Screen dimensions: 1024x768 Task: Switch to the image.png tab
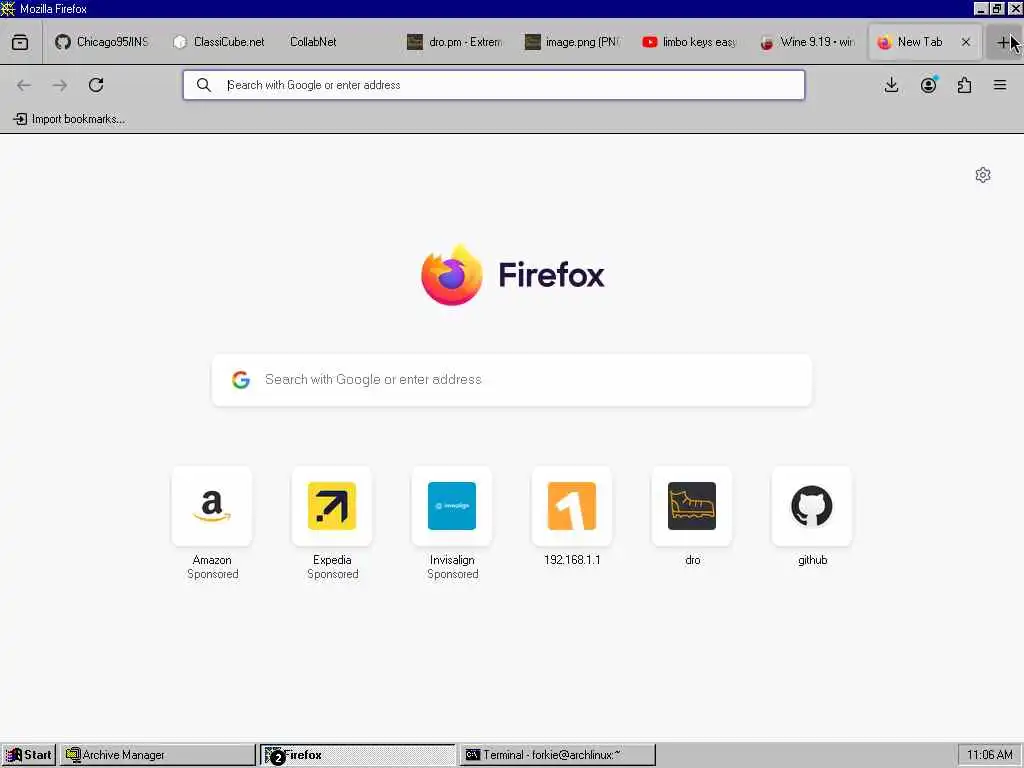(572, 42)
